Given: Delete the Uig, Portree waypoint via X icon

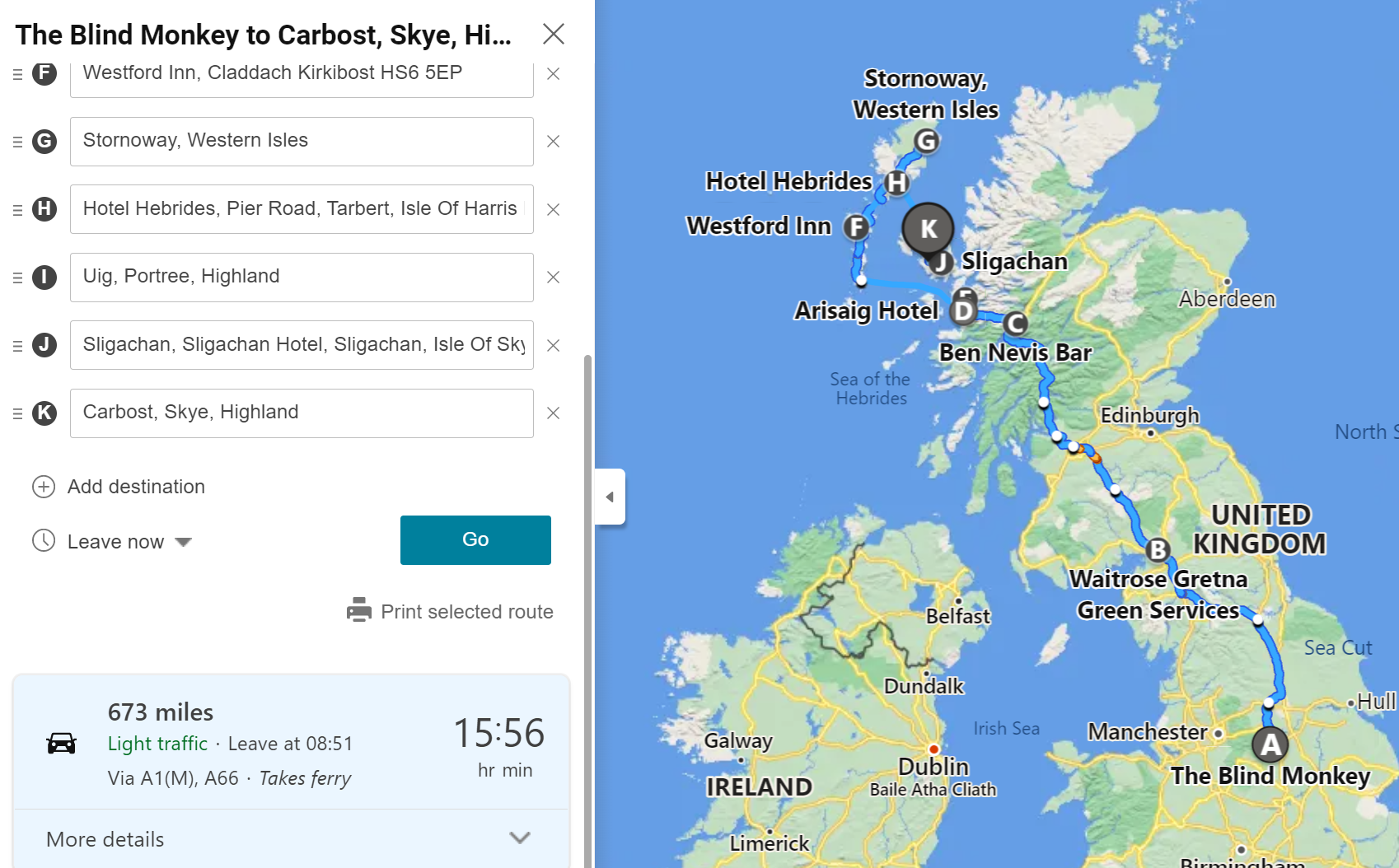Looking at the screenshot, I should (554, 278).
